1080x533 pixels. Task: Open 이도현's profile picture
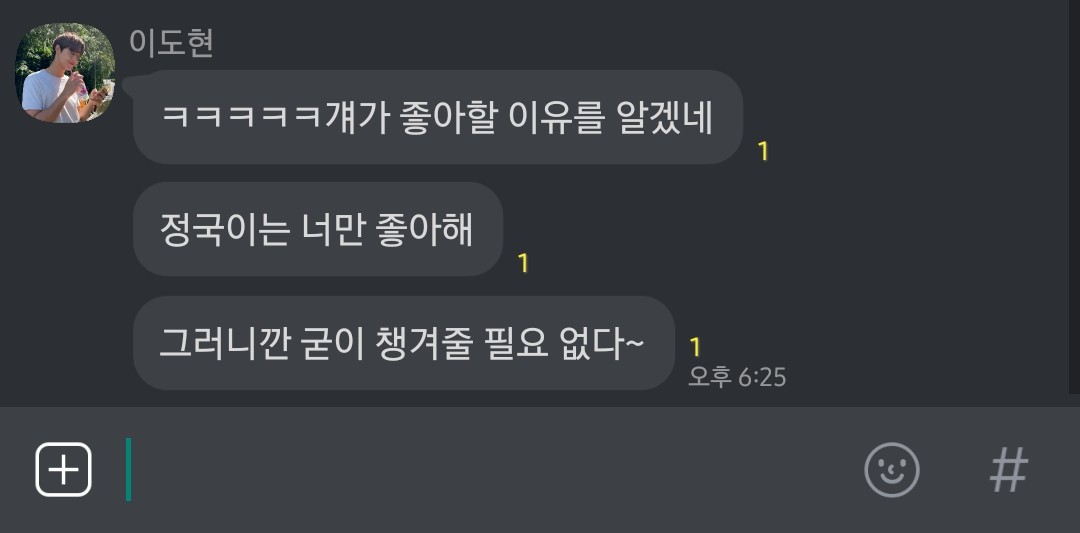(65, 73)
